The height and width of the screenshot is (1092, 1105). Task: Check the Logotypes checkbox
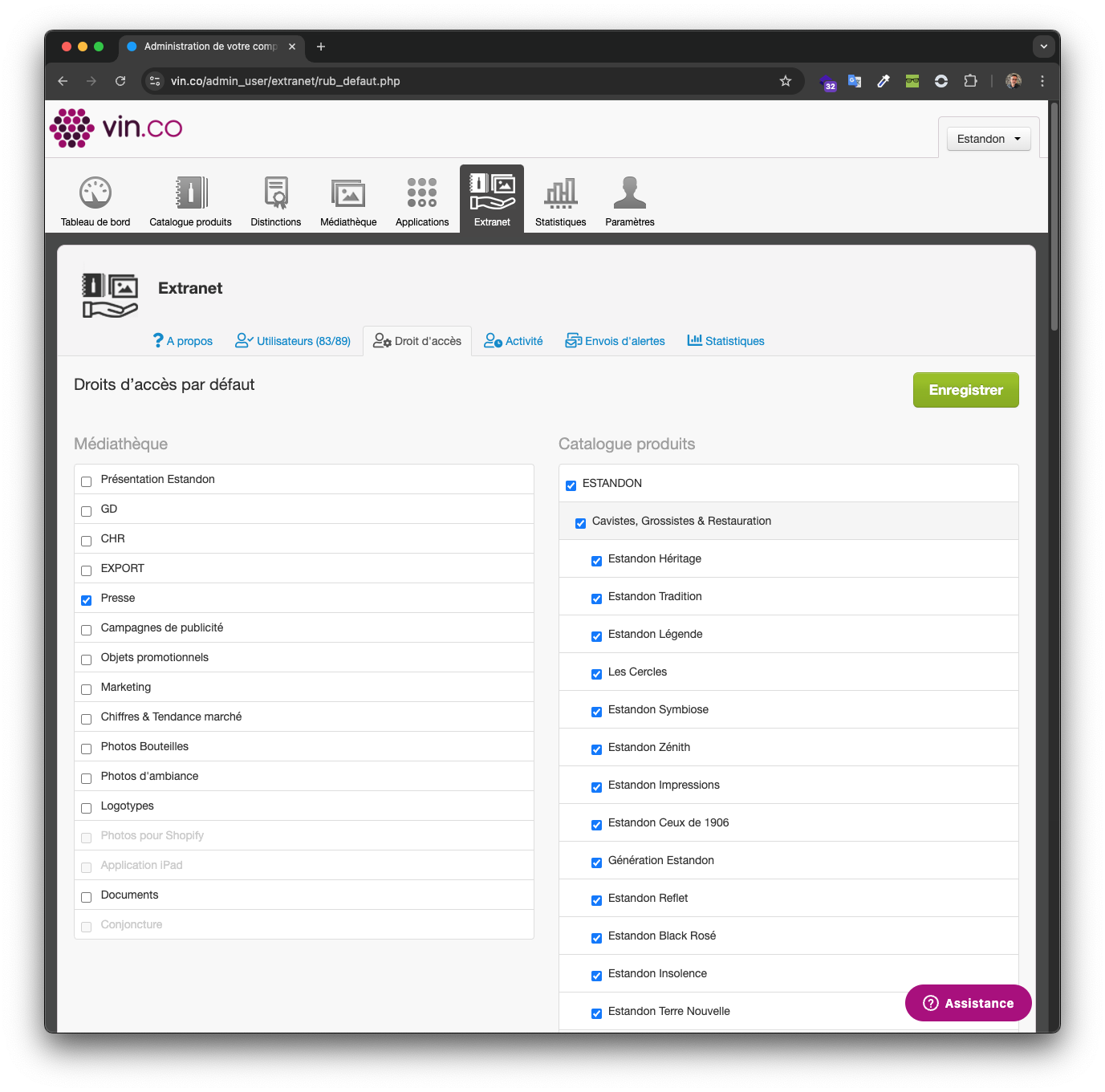pyautogui.click(x=87, y=808)
